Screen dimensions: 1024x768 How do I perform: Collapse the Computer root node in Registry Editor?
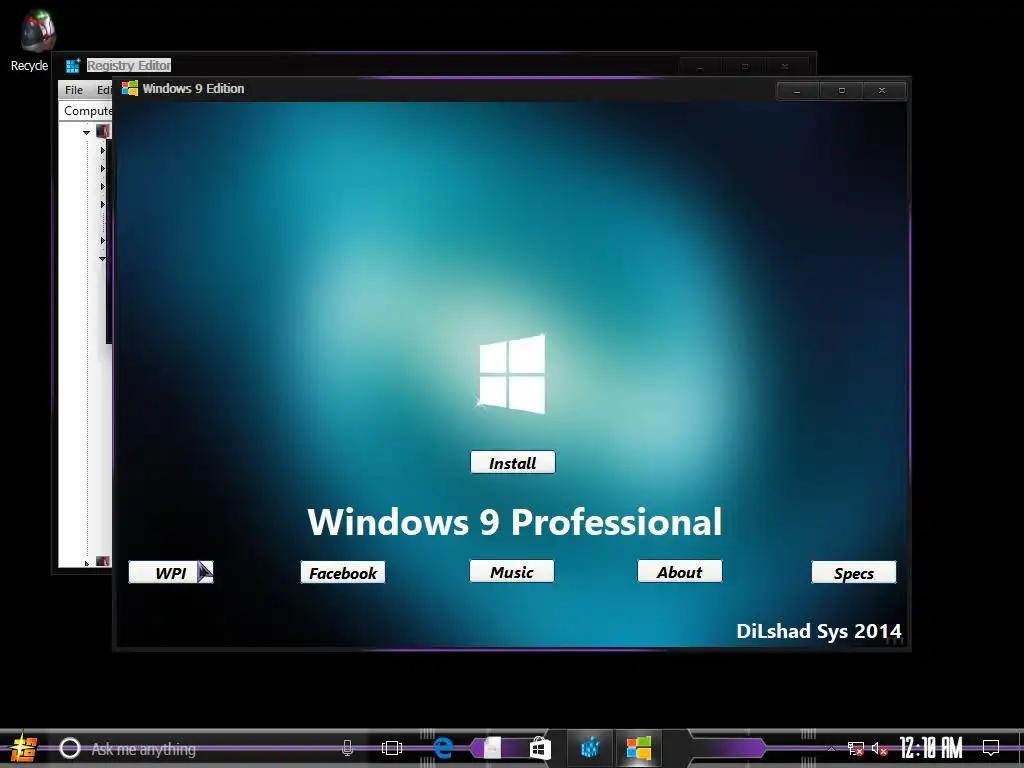tap(86, 133)
